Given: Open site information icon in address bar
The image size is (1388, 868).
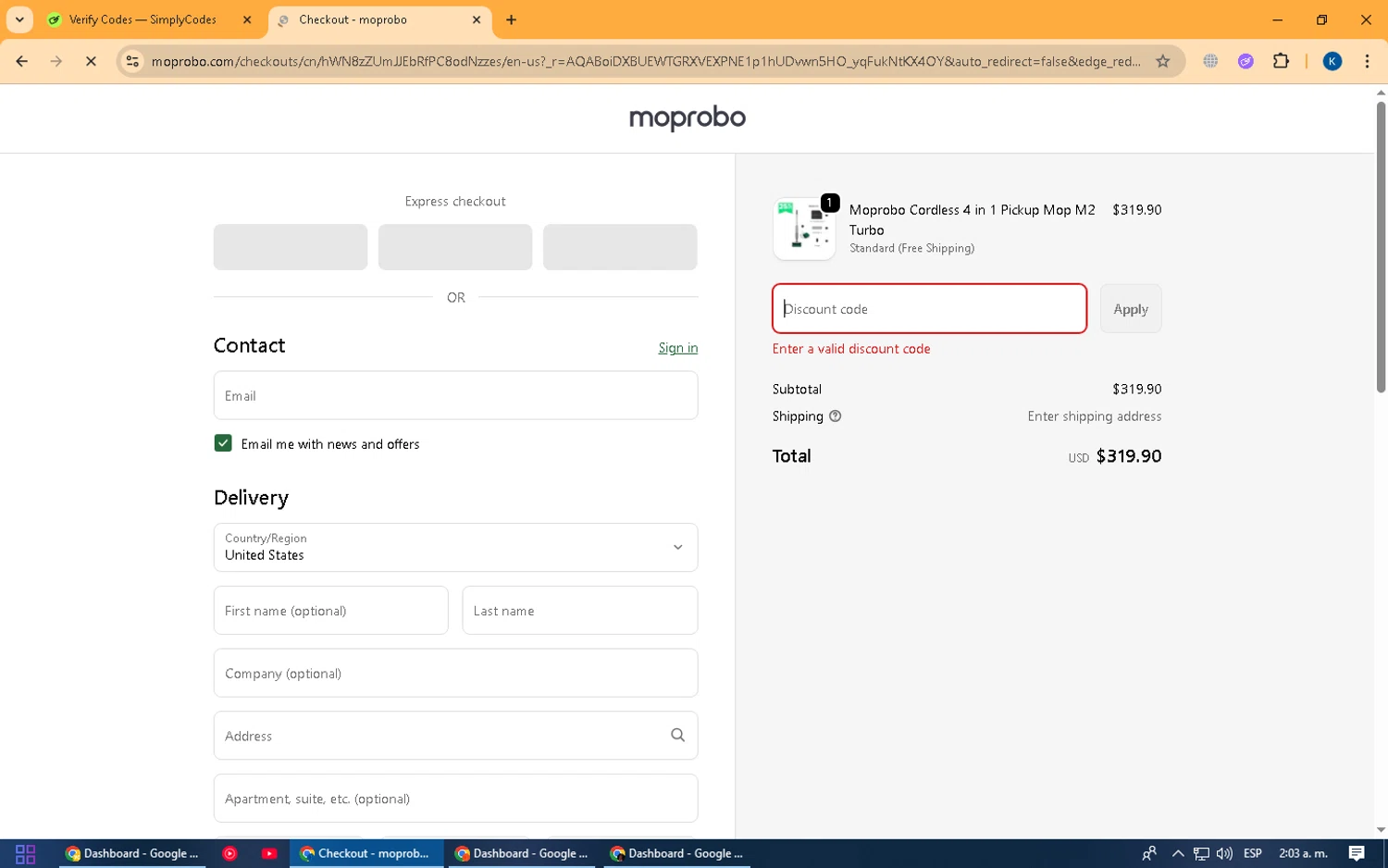Looking at the screenshot, I should click(132, 61).
